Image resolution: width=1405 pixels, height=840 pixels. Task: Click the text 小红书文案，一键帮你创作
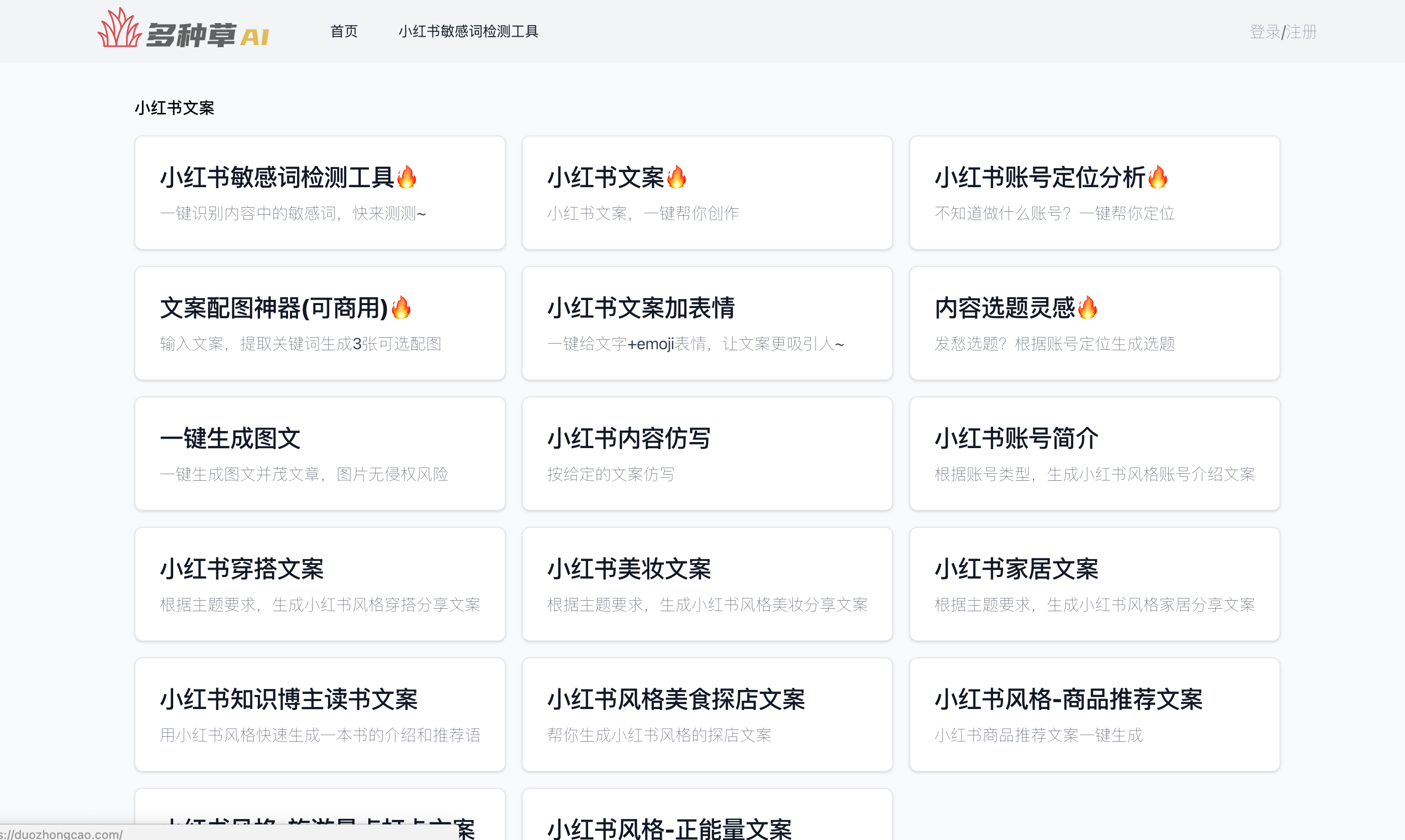tap(643, 213)
